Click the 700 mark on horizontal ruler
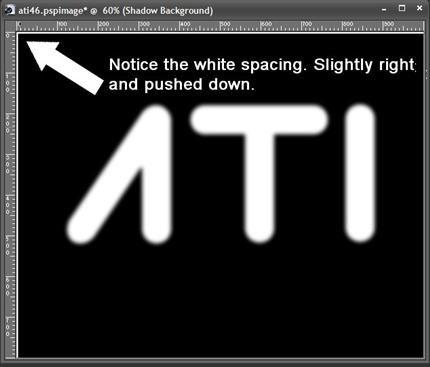 pyautogui.click(x=307, y=24)
